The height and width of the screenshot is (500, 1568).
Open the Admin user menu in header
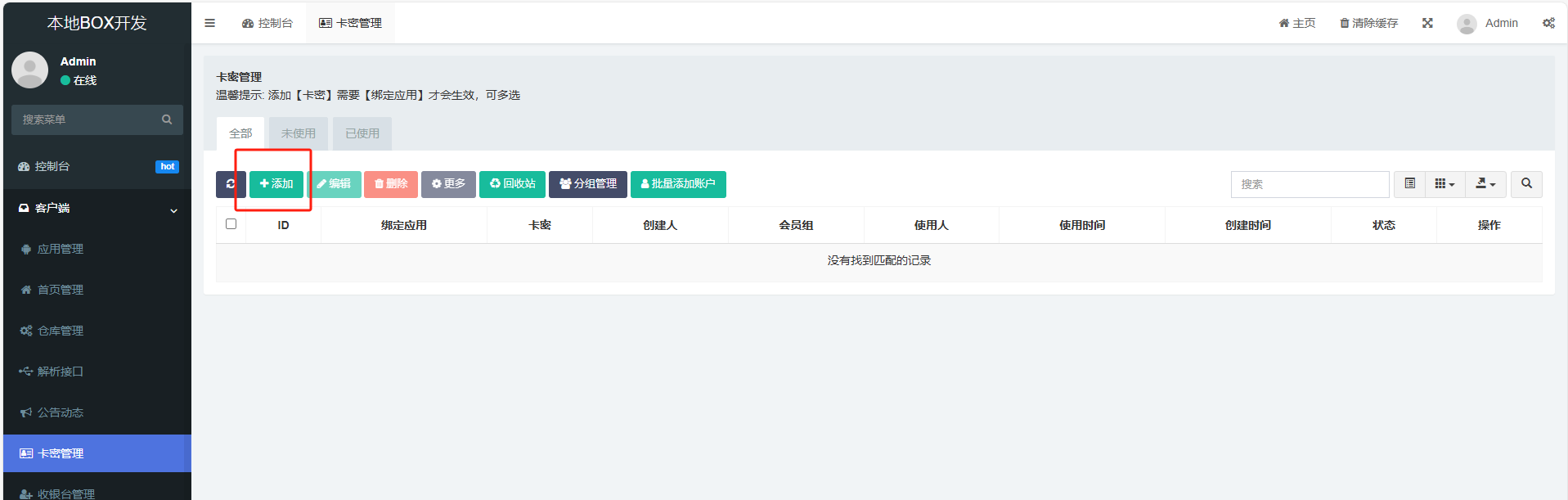(1488, 23)
